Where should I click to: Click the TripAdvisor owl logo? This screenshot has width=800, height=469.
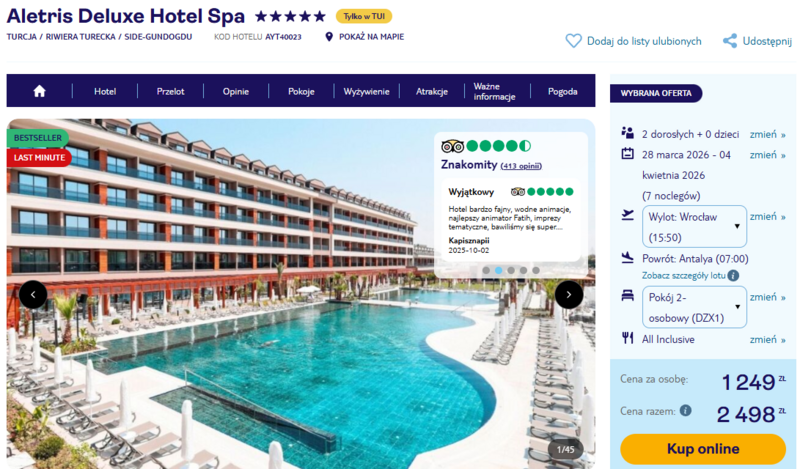pos(453,146)
